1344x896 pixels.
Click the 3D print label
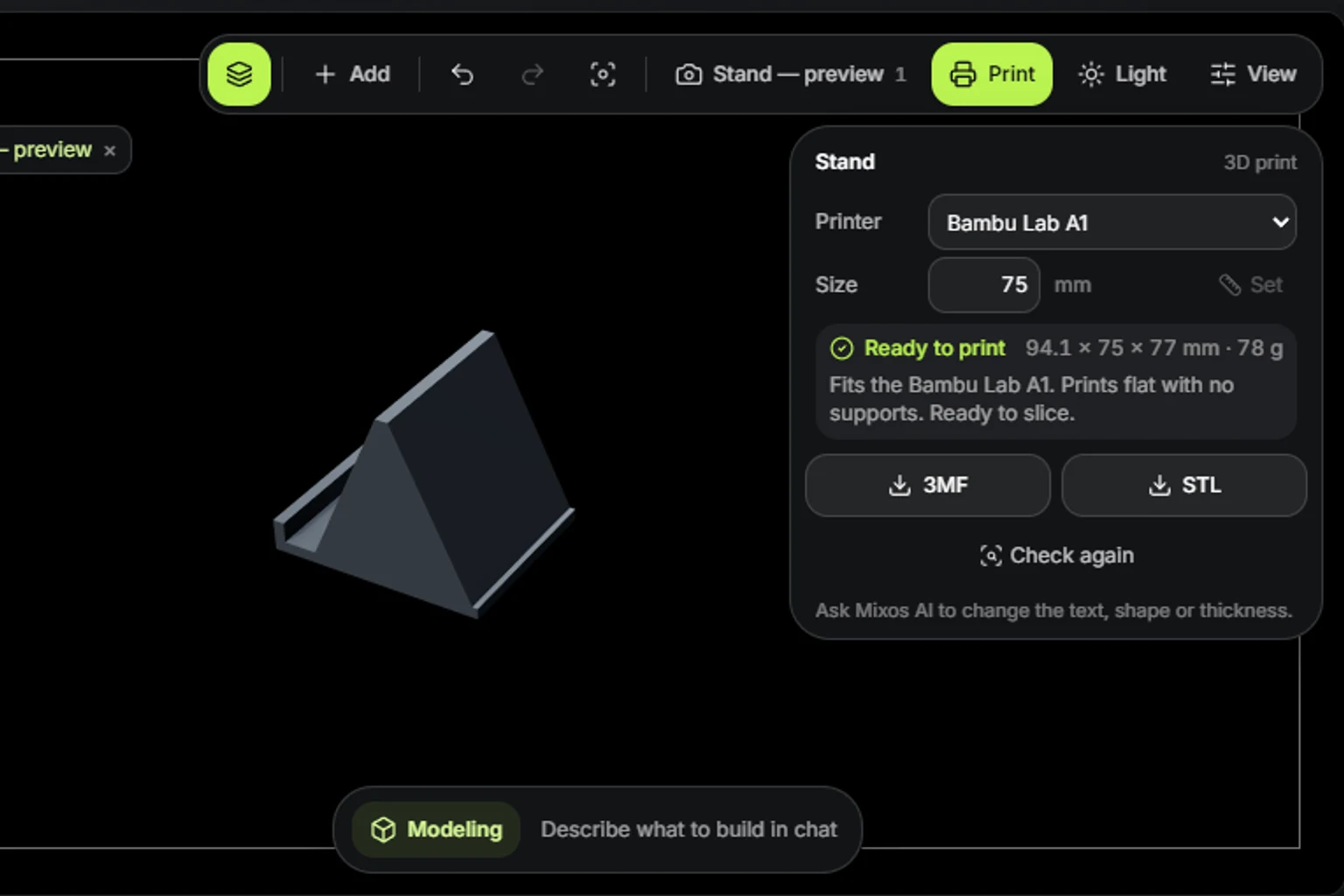(x=1260, y=163)
